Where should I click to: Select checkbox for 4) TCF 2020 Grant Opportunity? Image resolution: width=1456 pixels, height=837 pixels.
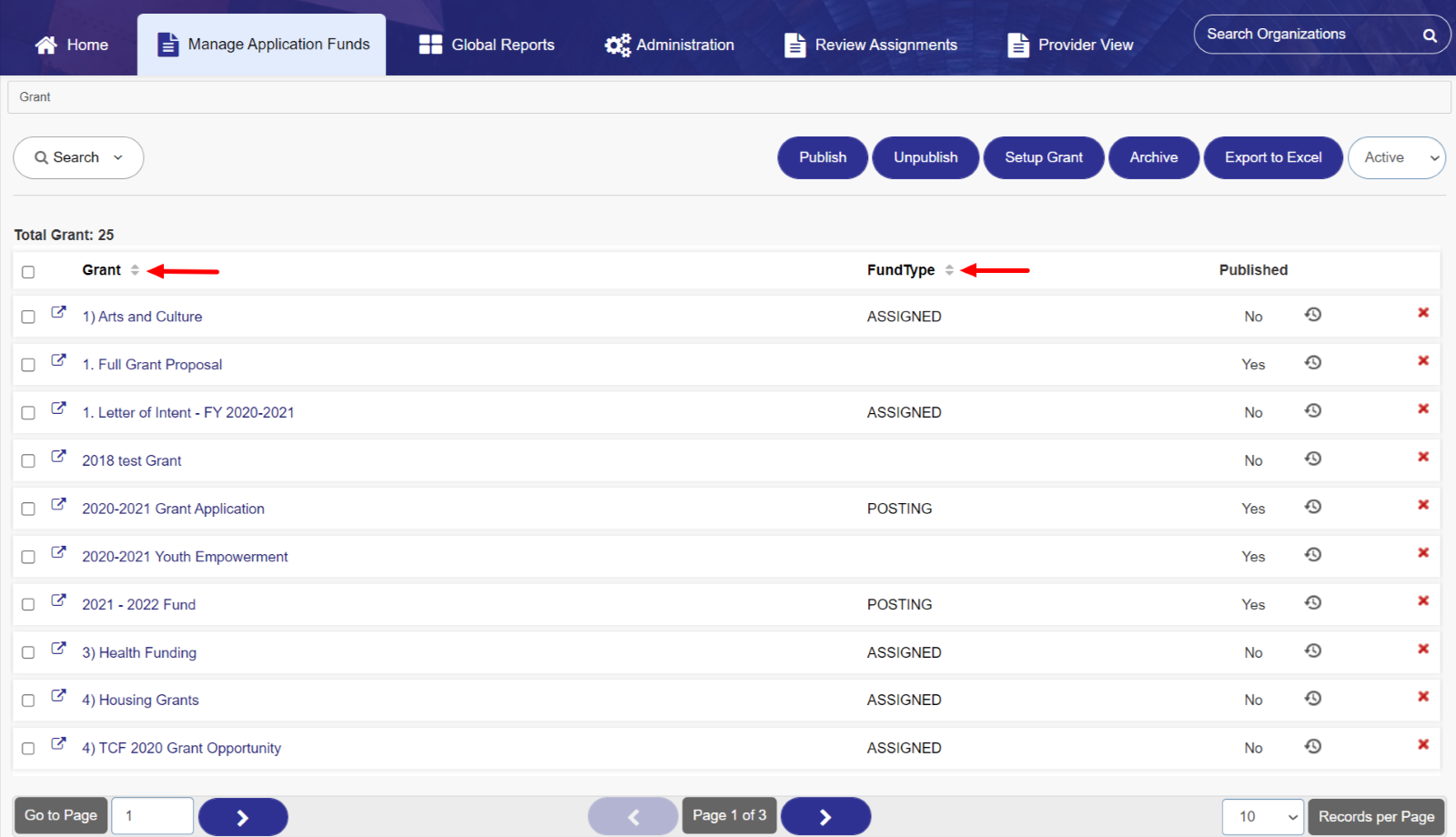point(28,749)
